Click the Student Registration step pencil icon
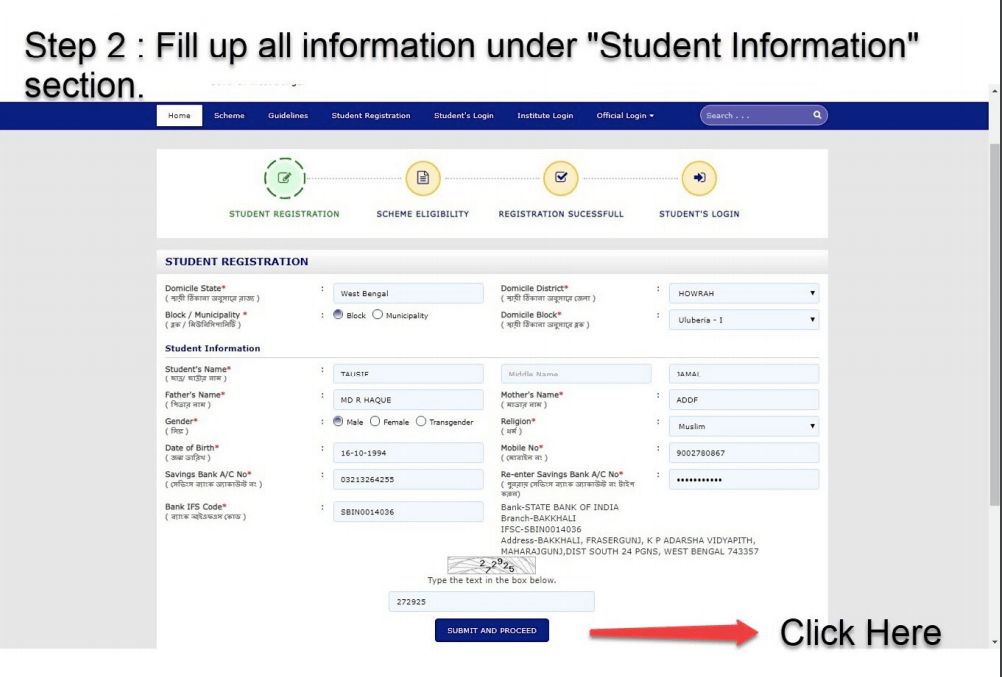This screenshot has width=1002, height=677. click(x=284, y=178)
